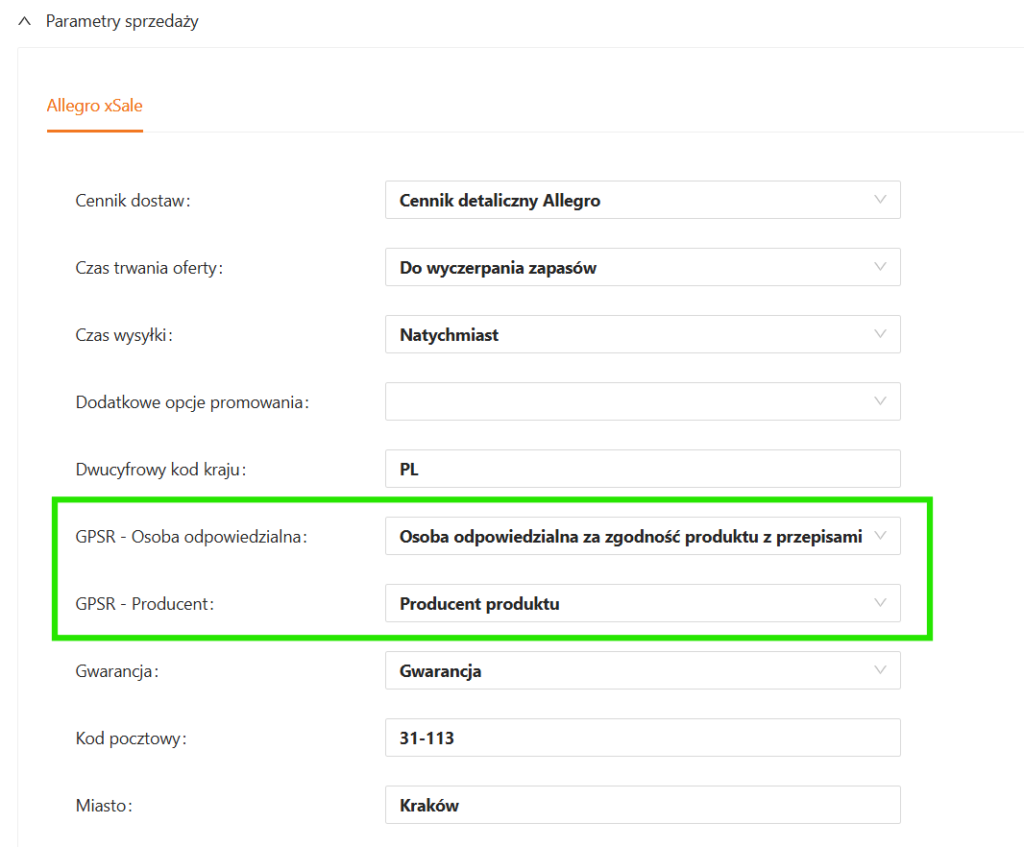Click the arrow icon of Dodatkowe opcje promowania

click(880, 401)
